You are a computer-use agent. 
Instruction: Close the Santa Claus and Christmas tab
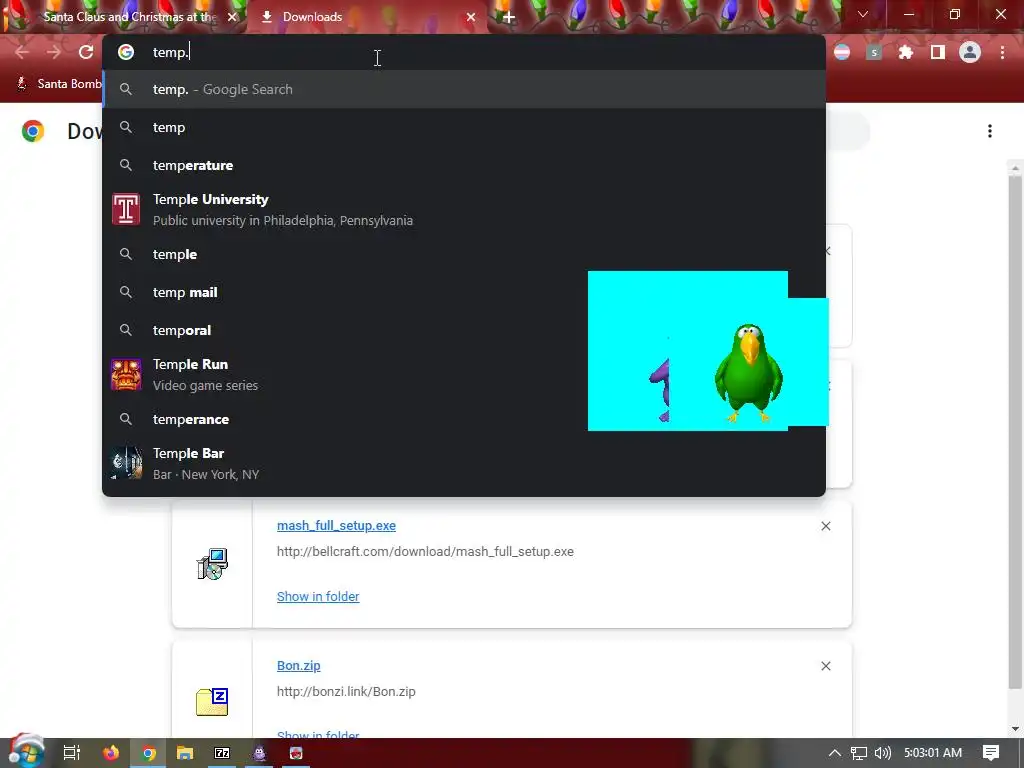pyautogui.click(x=232, y=17)
